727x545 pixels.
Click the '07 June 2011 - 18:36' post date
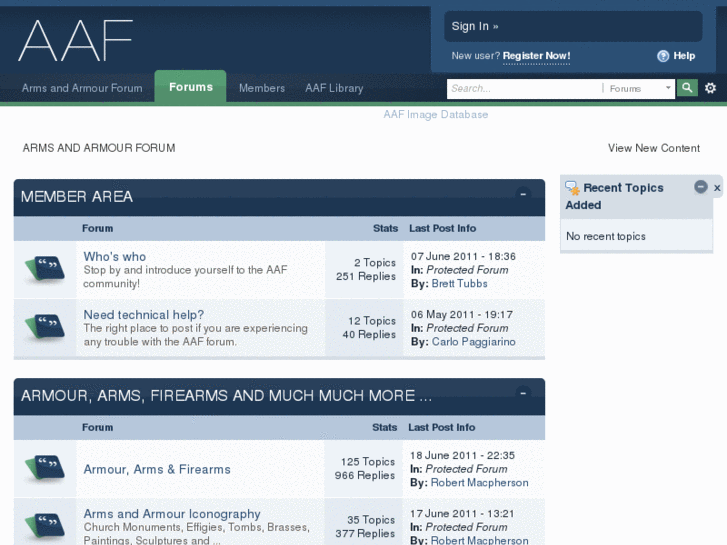[463, 256]
